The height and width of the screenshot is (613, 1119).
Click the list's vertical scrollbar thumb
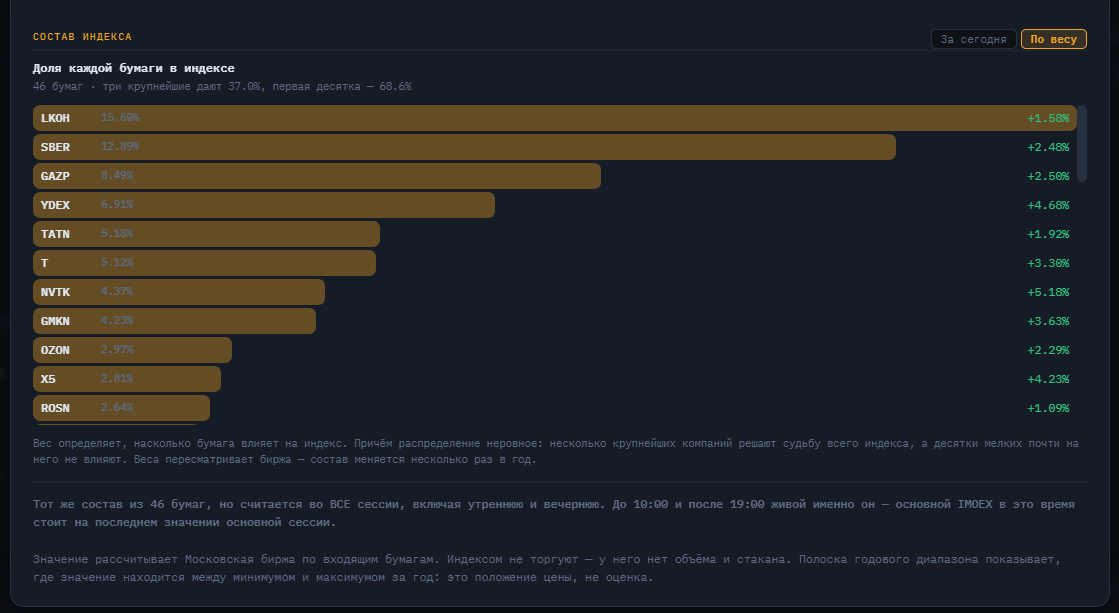point(1082,143)
